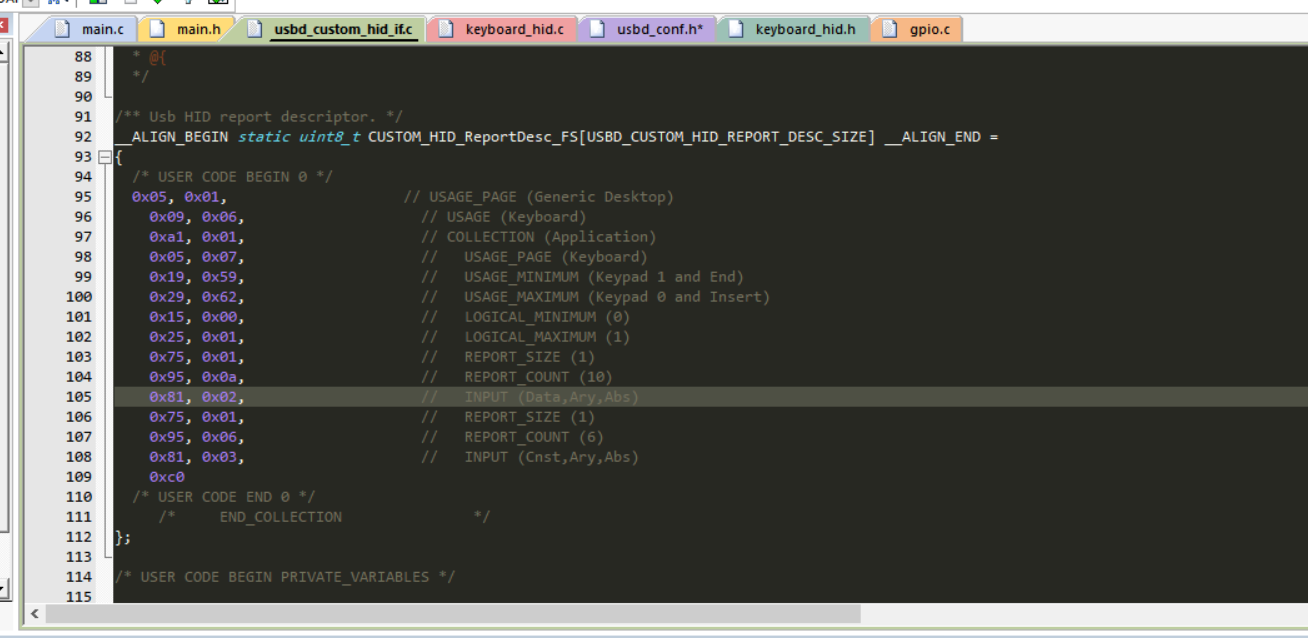The image size is (1308, 638).
Task: Click line number 112 in the gutter
Action: pyautogui.click(x=78, y=537)
